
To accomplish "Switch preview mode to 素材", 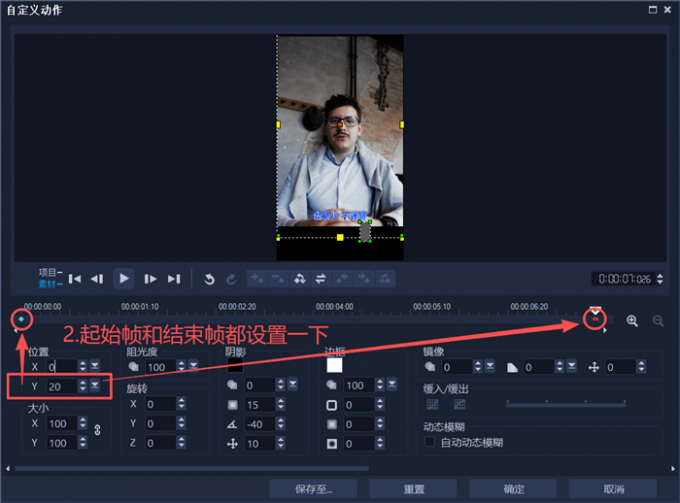I will [50, 284].
